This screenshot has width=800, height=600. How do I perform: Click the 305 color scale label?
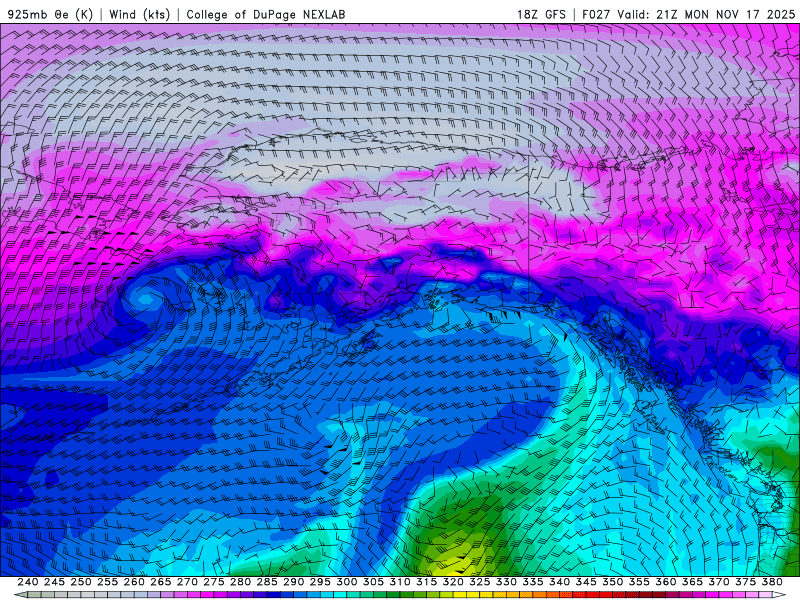point(373,582)
